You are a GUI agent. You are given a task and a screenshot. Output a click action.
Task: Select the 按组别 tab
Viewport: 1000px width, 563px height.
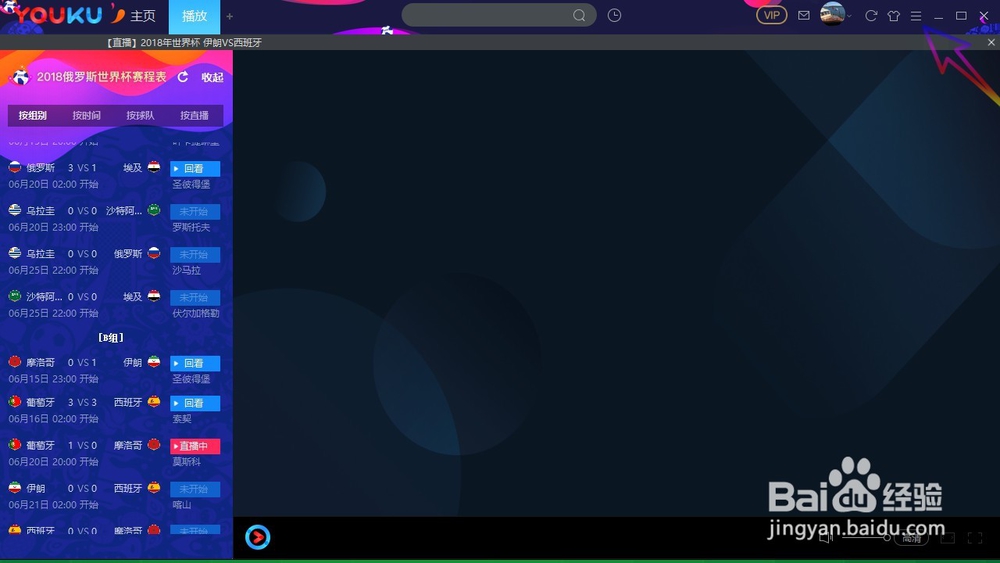pyautogui.click(x=33, y=115)
